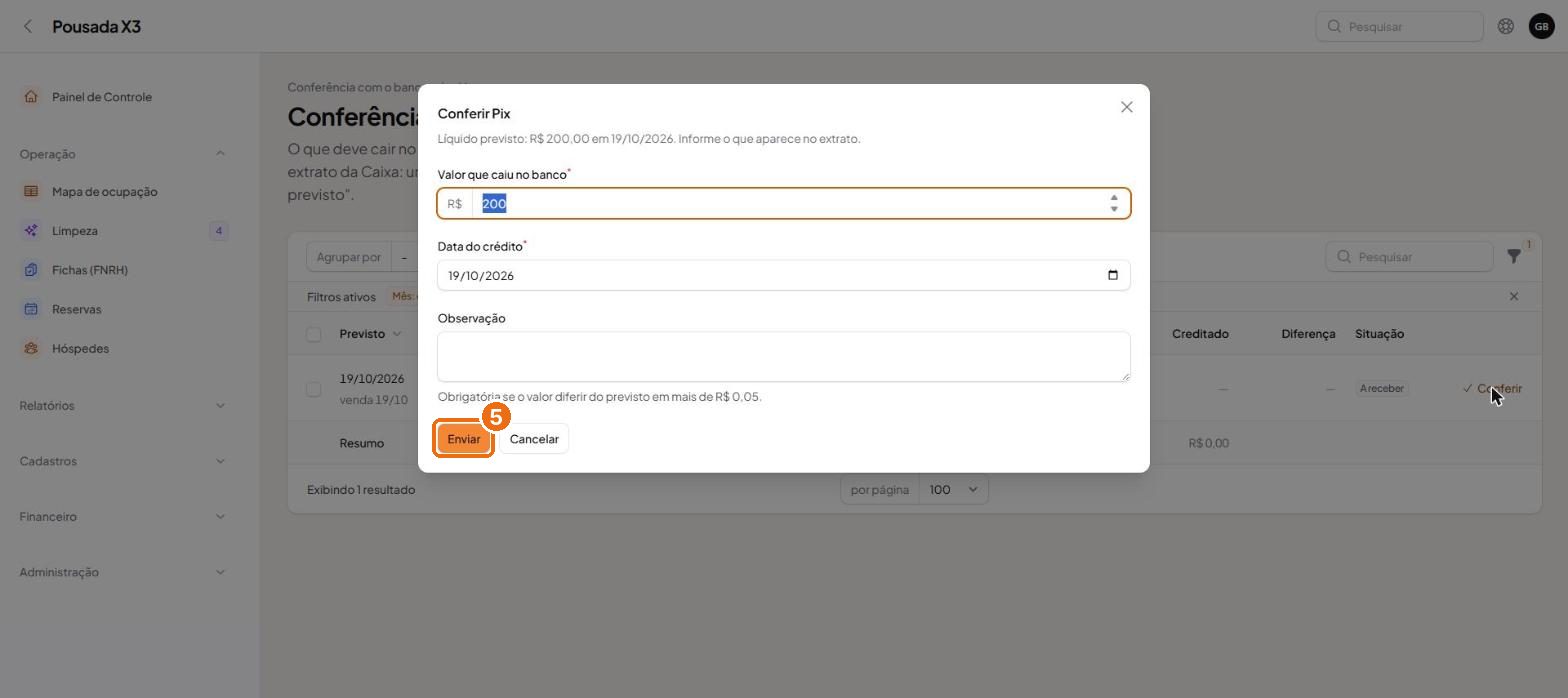The image size is (1568, 698).
Task: Click the Diferença column header
Action: pos(1308,334)
